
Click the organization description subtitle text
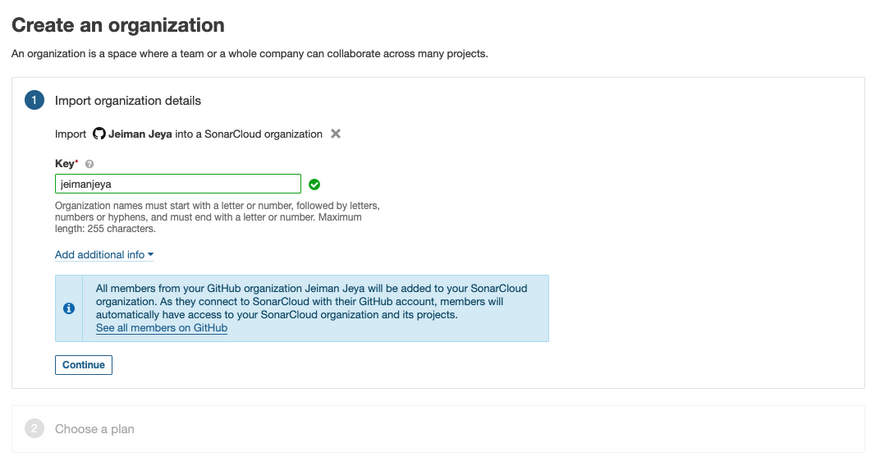point(249,54)
